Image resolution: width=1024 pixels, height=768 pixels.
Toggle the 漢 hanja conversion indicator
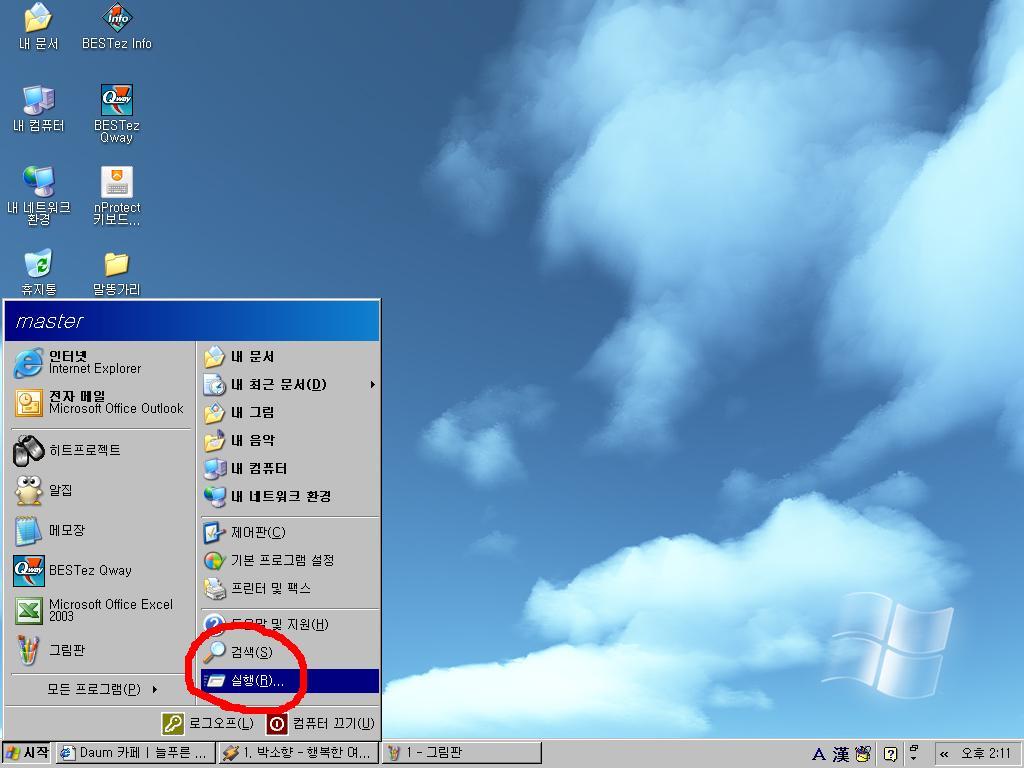840,754
